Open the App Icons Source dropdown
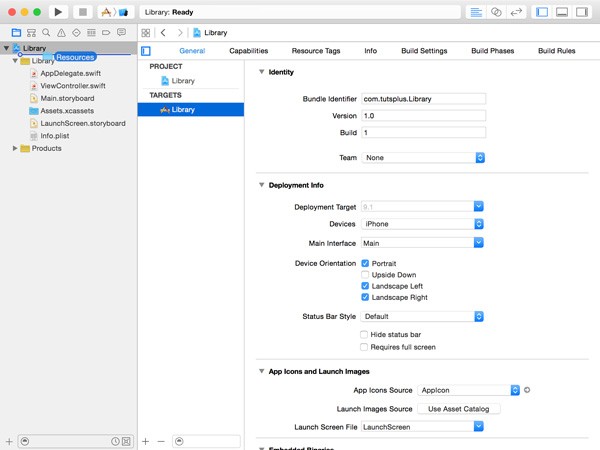Screen dimensions: 600x450 tap(469, 390)
